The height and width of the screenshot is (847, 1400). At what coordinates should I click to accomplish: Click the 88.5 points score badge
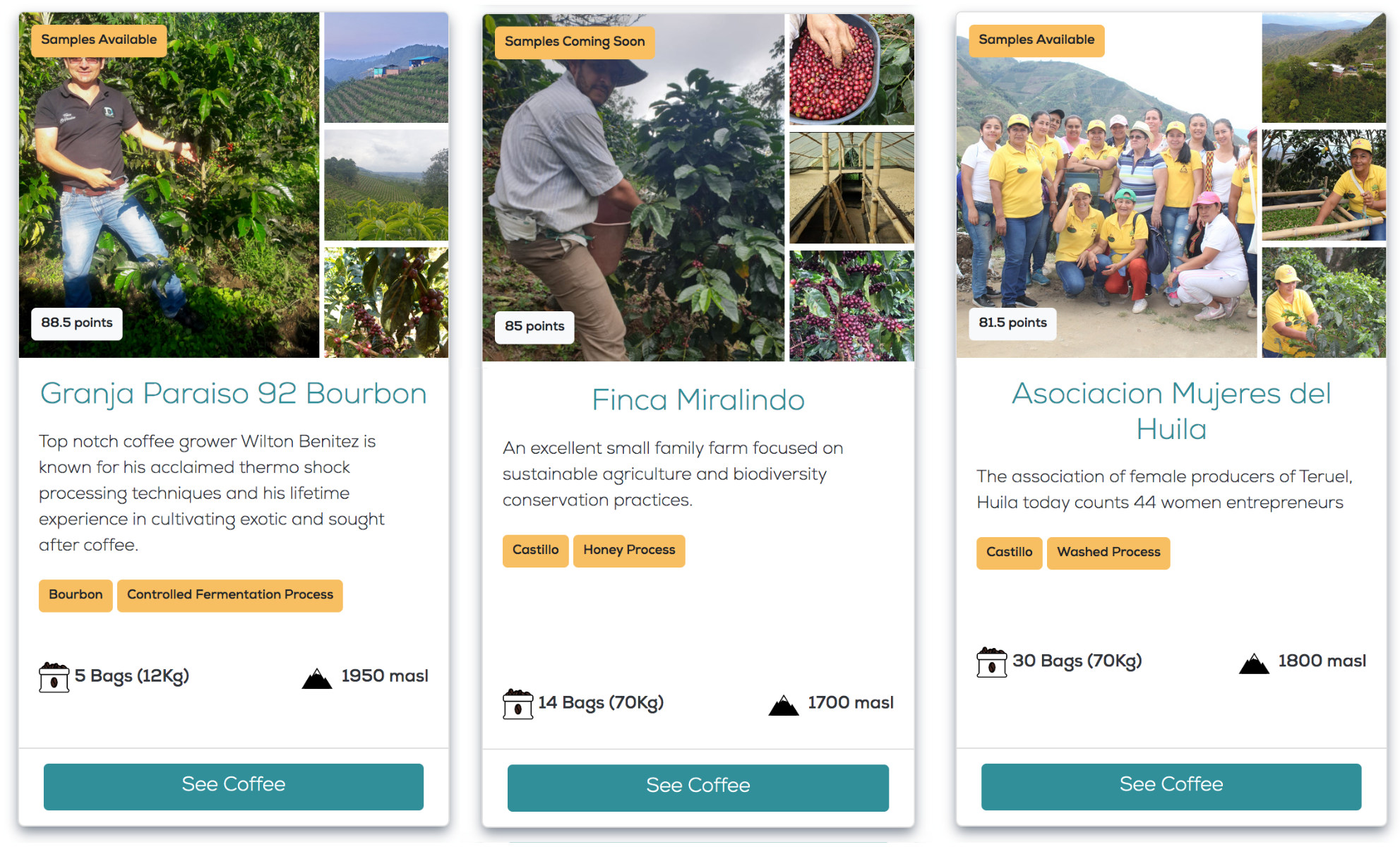tap(77, 323)
